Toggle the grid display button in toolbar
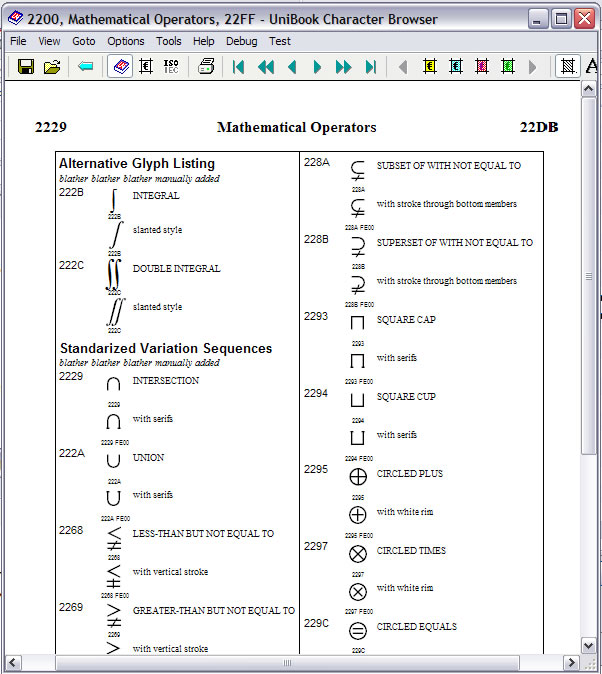Viewport: 602px width, 674px height. pos(568,67)
